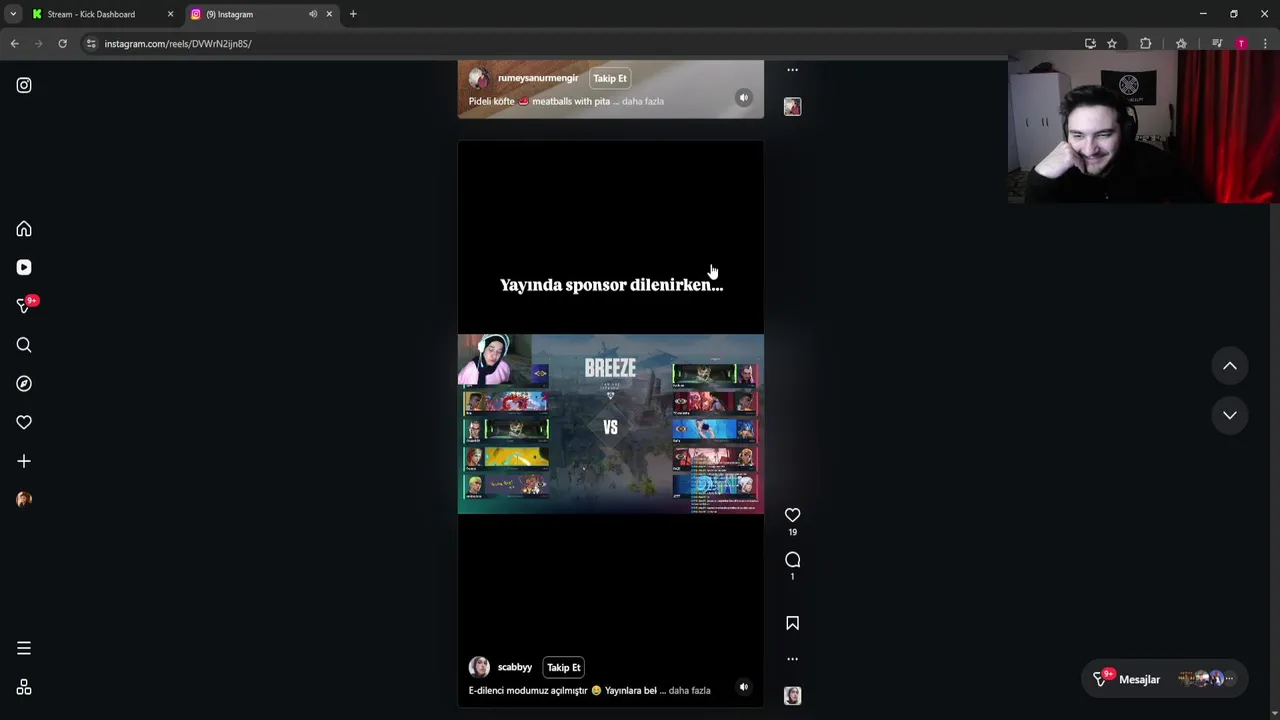1280x720 pixels.
Task: Open Instagram logo home link
Action: (24, 85)
